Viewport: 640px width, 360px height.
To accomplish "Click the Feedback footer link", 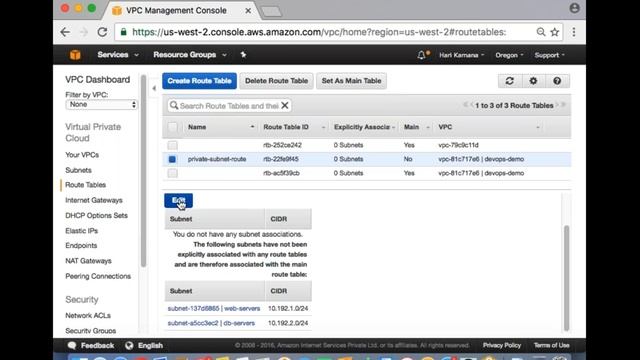I will [97, 345].
